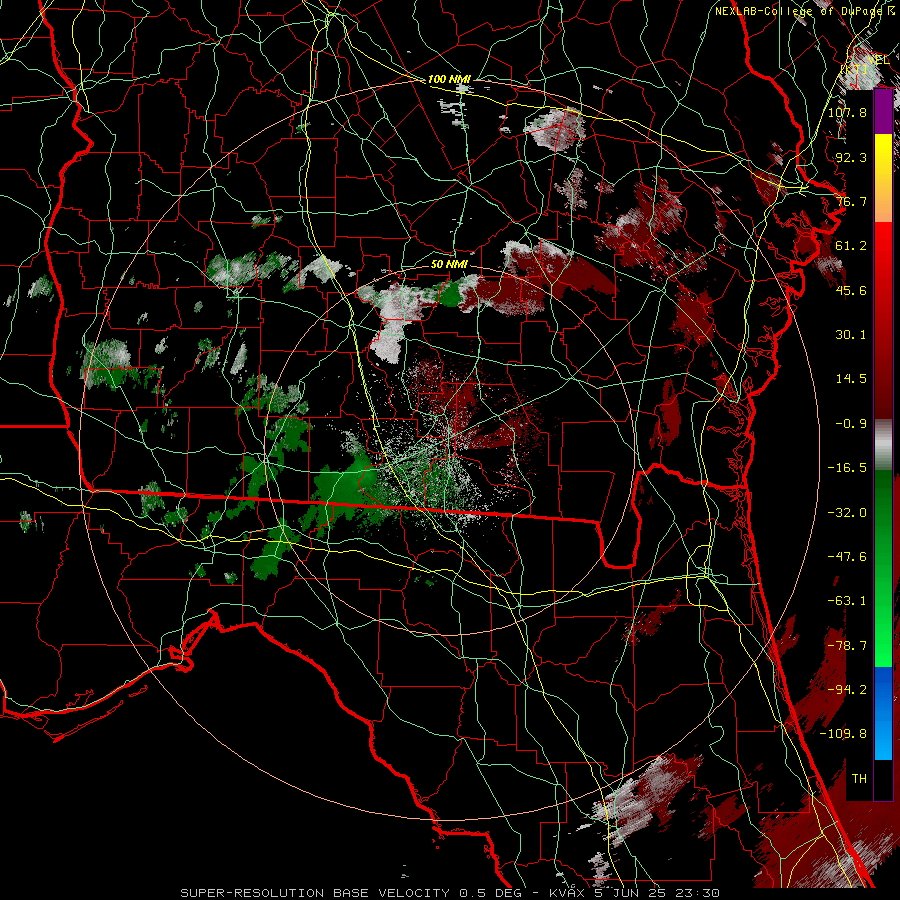Image resolution: width=900 pixels, height=900 pixels.
Task: Click the "5 JUN 25 23:30" timestamp
Action: [658, 893]
